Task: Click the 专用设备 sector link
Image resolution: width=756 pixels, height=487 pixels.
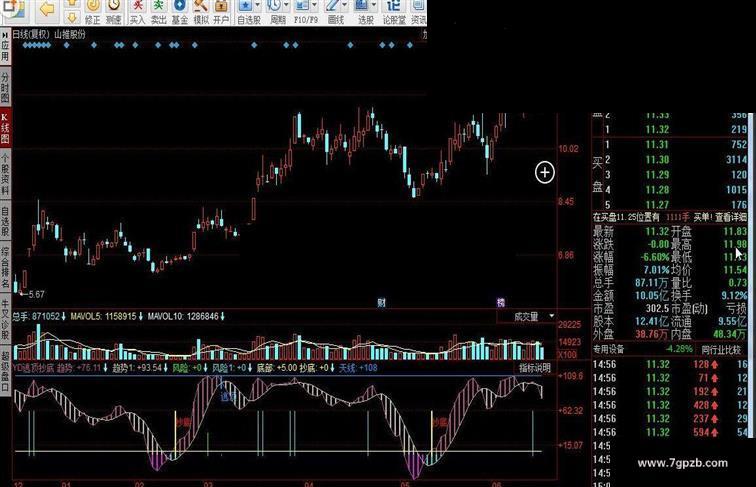Action: [x=608, y=349]
